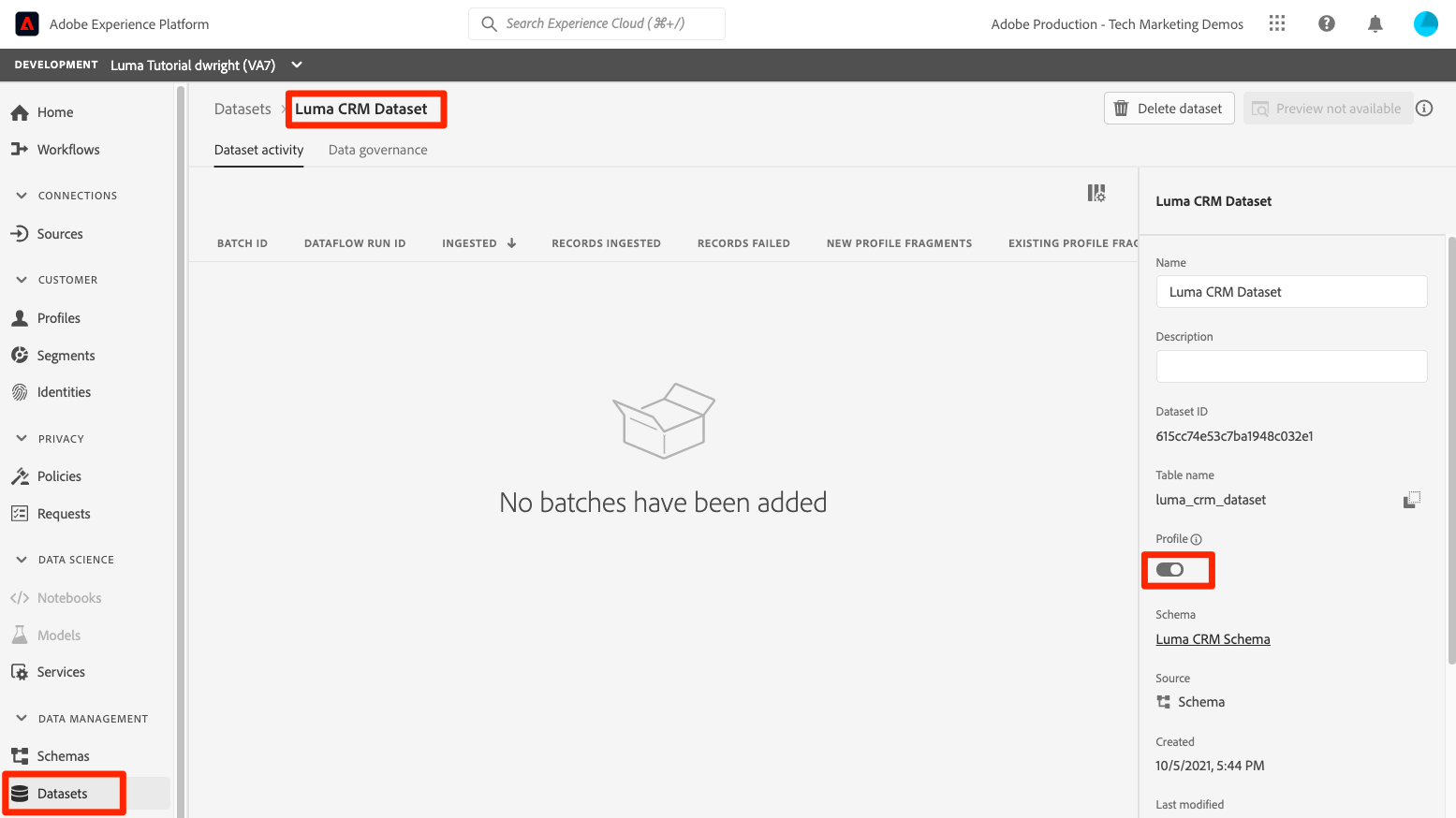Click the Records Ingested column header
Screen dimensions: 1456x818
606,243
